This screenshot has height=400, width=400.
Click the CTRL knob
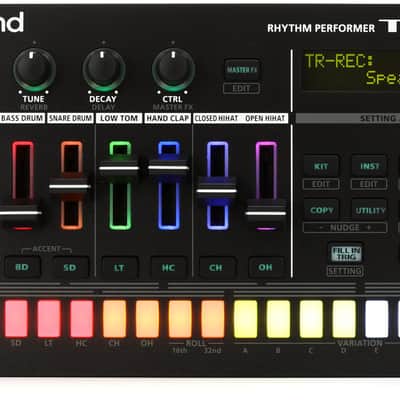(x=173, y=69)
